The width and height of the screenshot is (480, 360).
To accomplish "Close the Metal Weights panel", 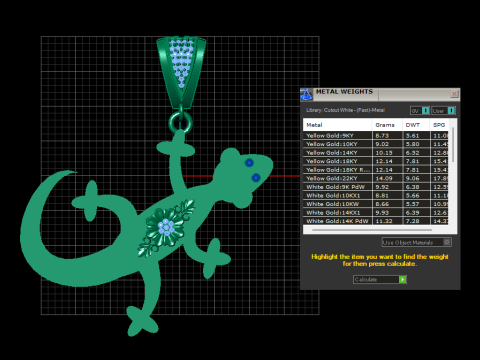I will pos(454,94).
